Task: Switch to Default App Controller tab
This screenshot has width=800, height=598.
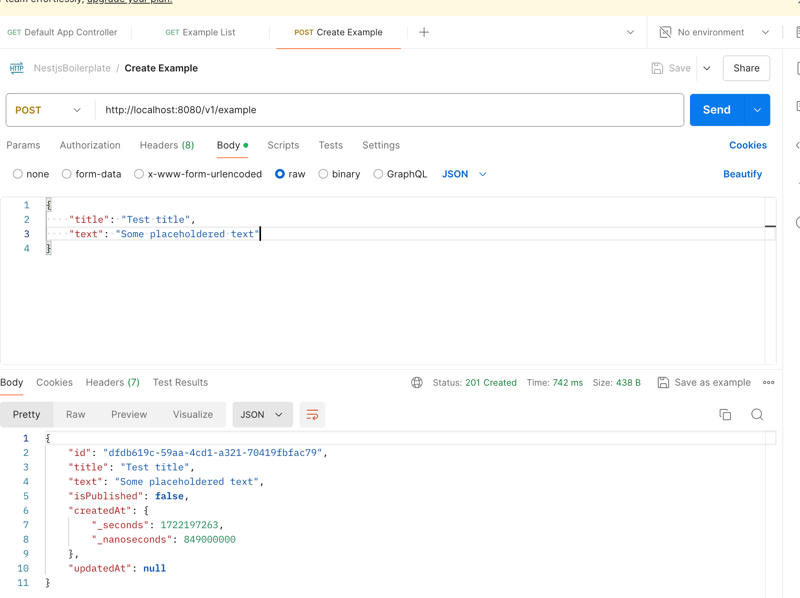Action: 62,32
